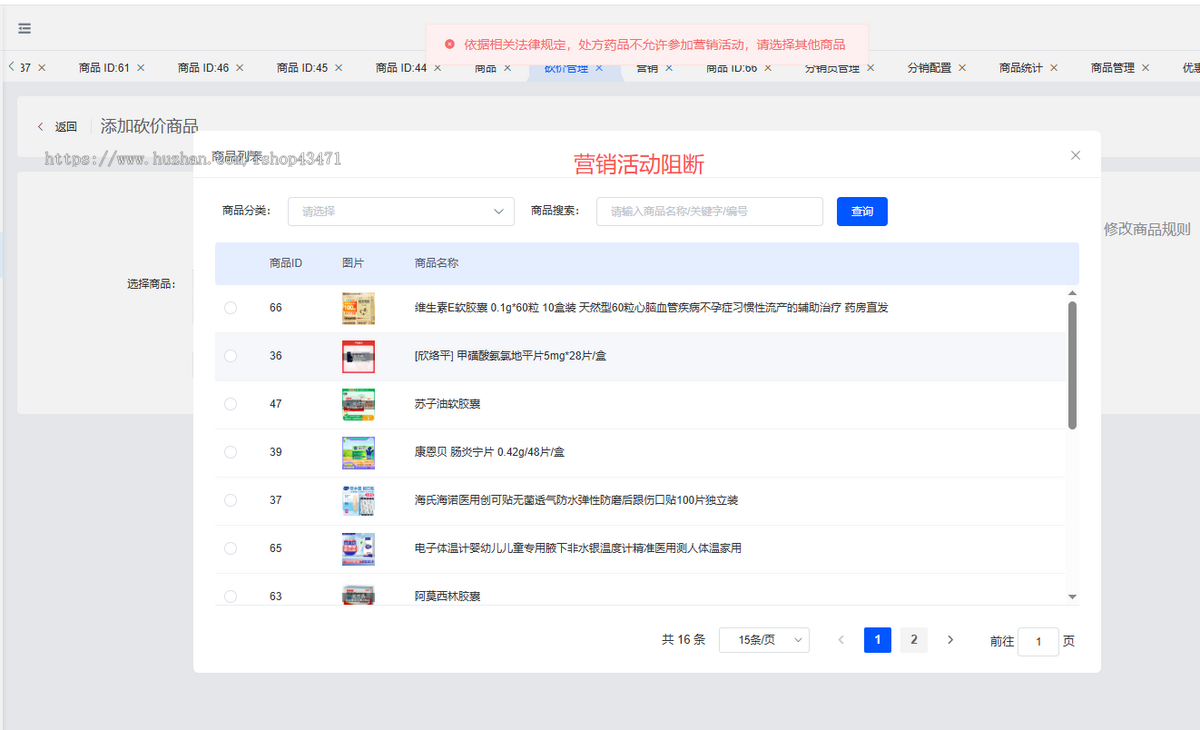Close the 商品管理 tab
The height and width of the screenshot is (730, 1200).
(1146, 68)
